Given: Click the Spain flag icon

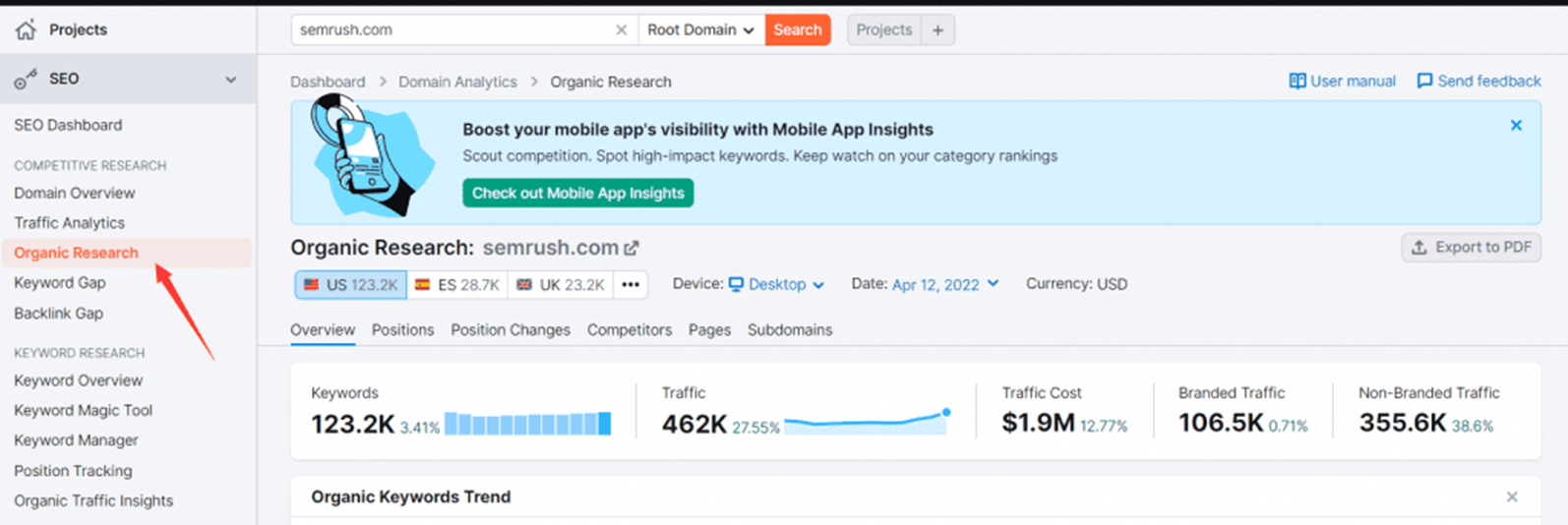Looking at the screenshot, I should click(x=422, y=285).
